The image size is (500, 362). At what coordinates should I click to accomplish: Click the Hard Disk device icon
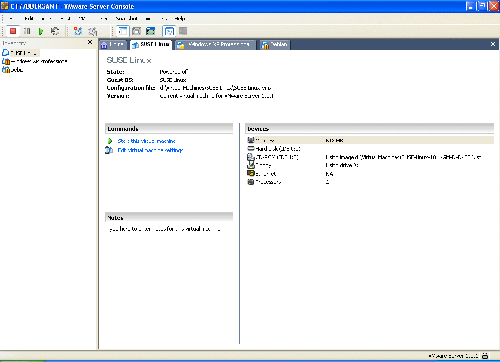[x=251, y=149]
